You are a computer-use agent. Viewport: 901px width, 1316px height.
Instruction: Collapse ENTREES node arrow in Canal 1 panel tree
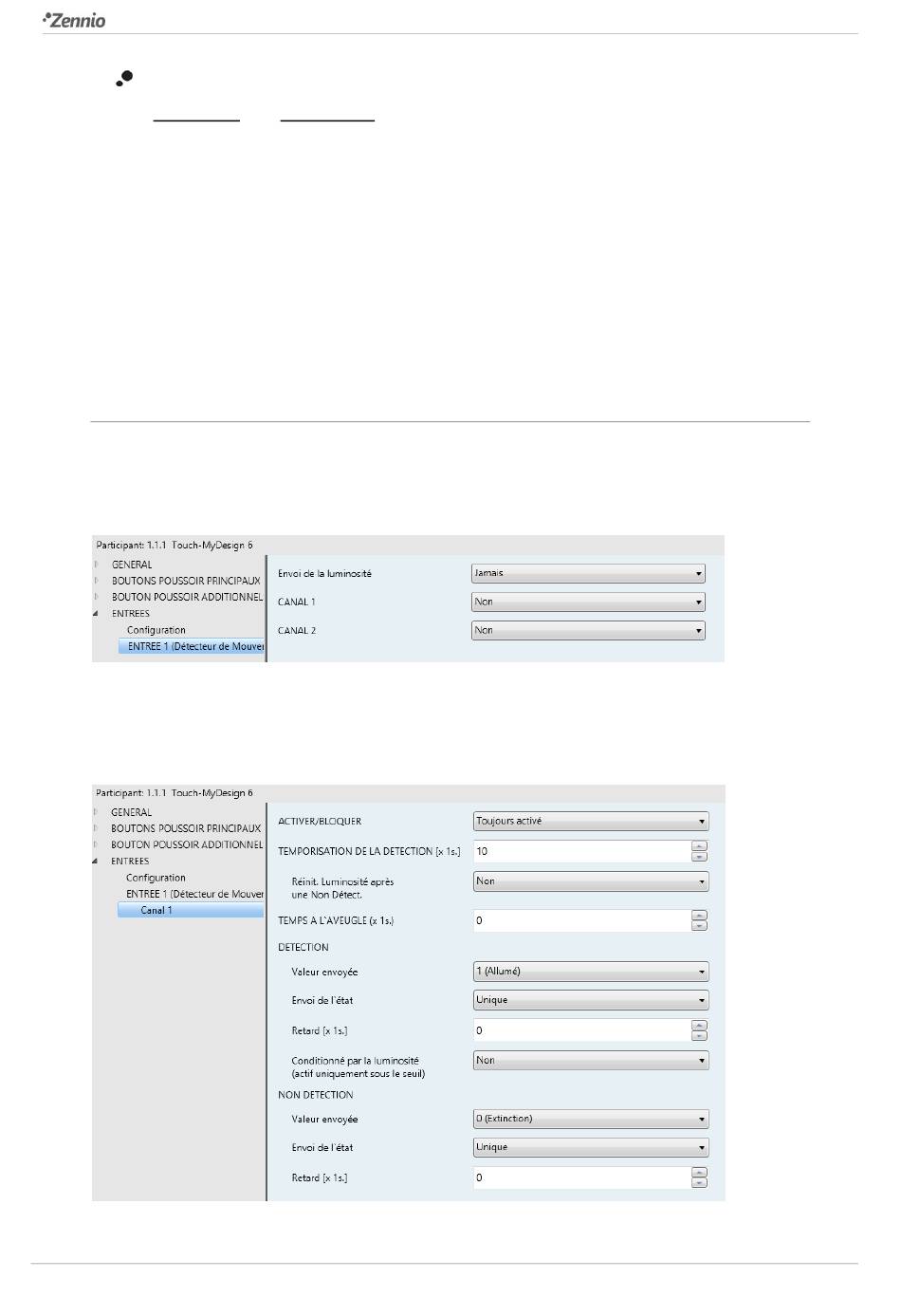pyautogui.click(x=96, y=862)
